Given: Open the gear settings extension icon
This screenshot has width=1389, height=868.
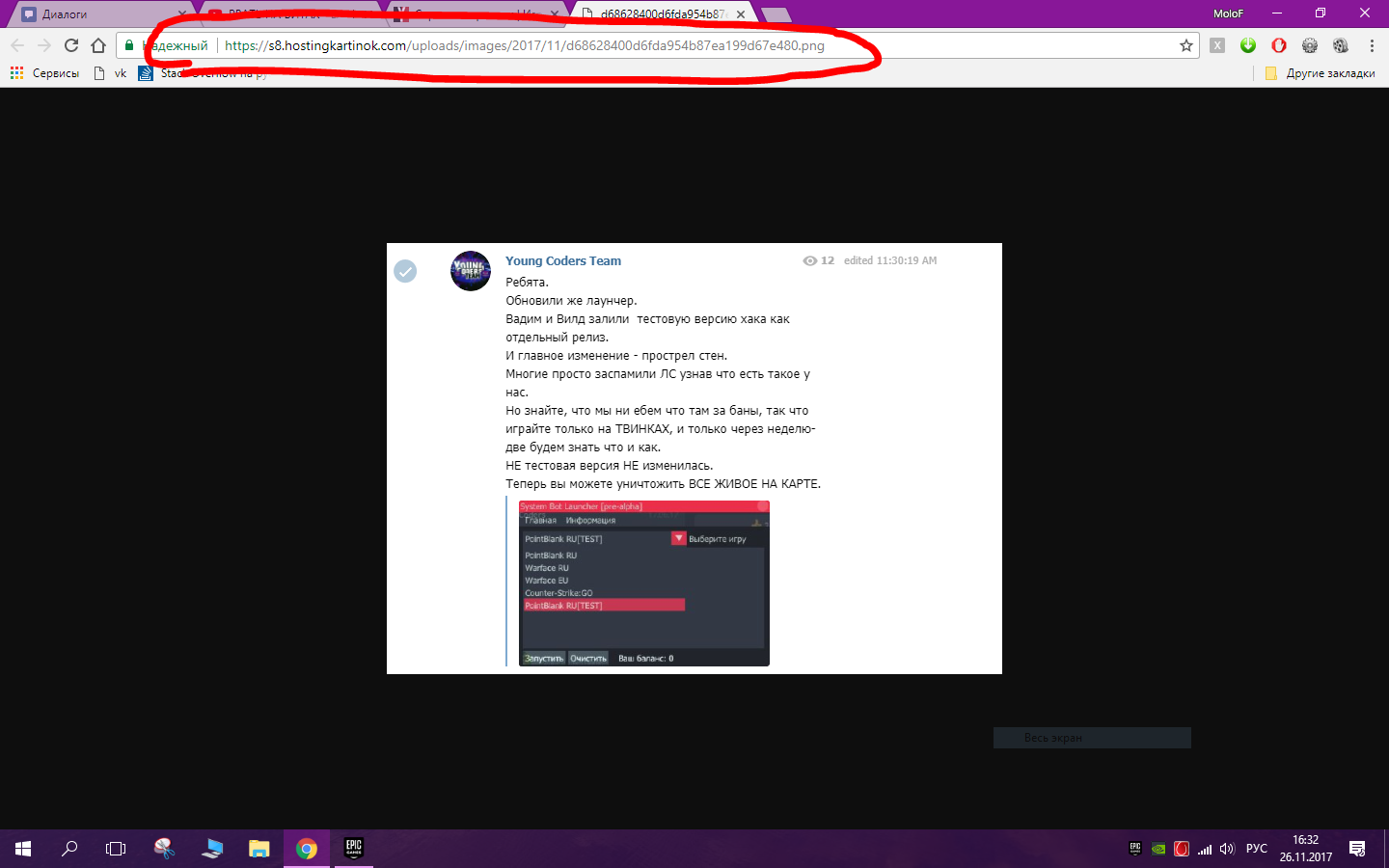Looking at the screenshot, I should click(1309, 45).
